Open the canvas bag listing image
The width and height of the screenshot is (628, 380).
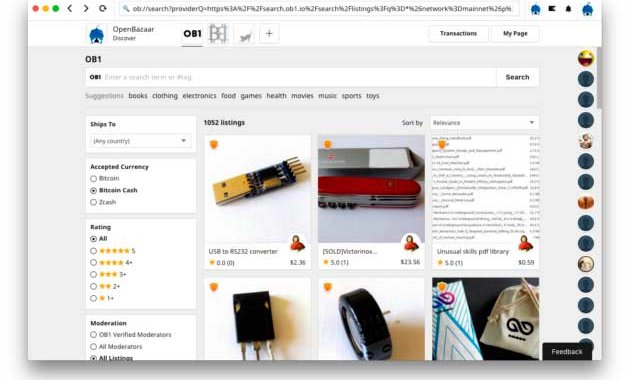[x=485, y=319]
